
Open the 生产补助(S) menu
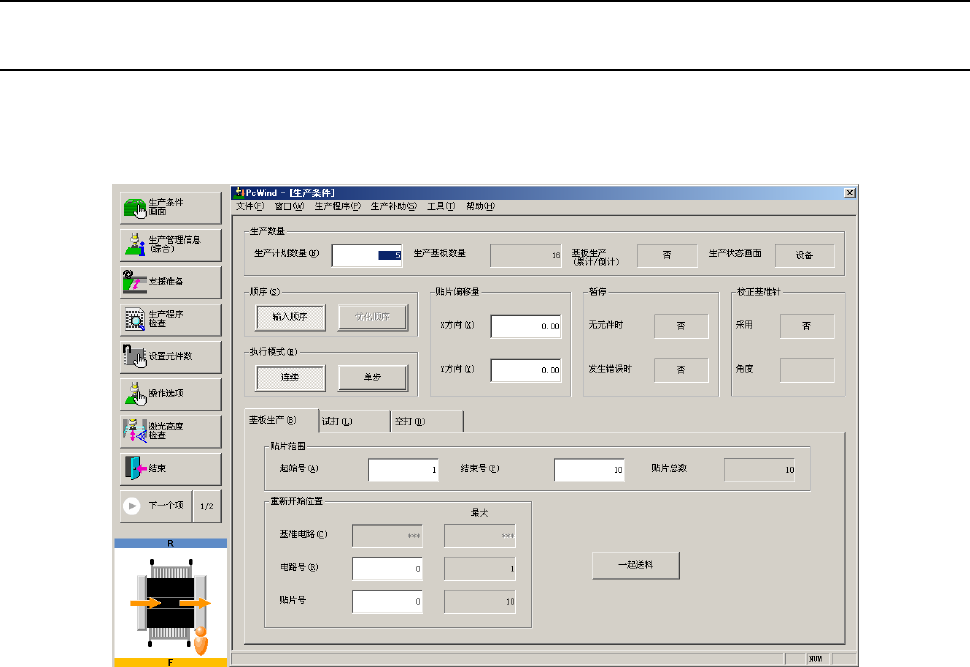tap(393, 206)
